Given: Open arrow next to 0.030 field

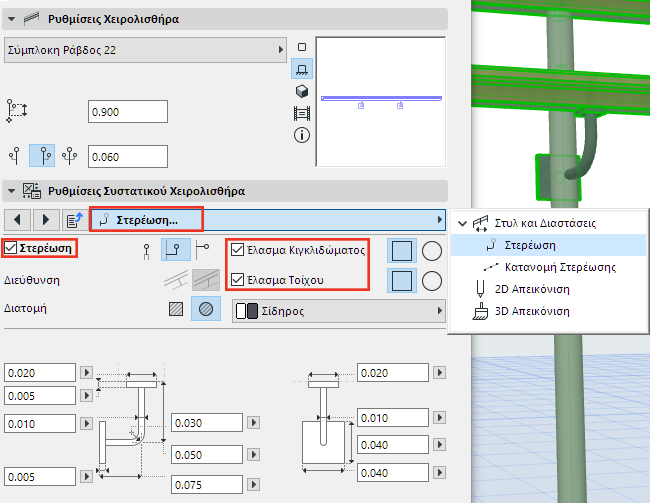Looking at the screenshot, I should (x=254, y=423).
